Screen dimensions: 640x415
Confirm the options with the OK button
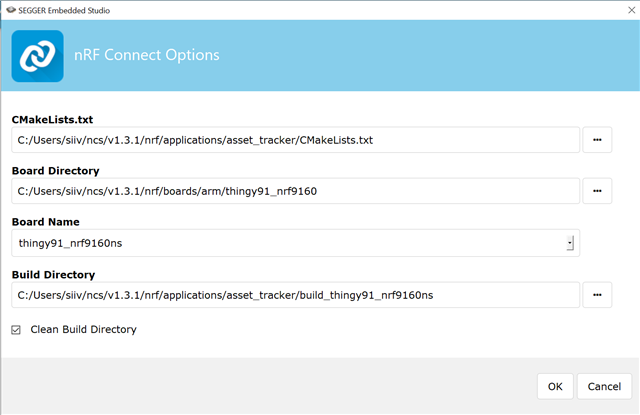click(x=555, y=386)
